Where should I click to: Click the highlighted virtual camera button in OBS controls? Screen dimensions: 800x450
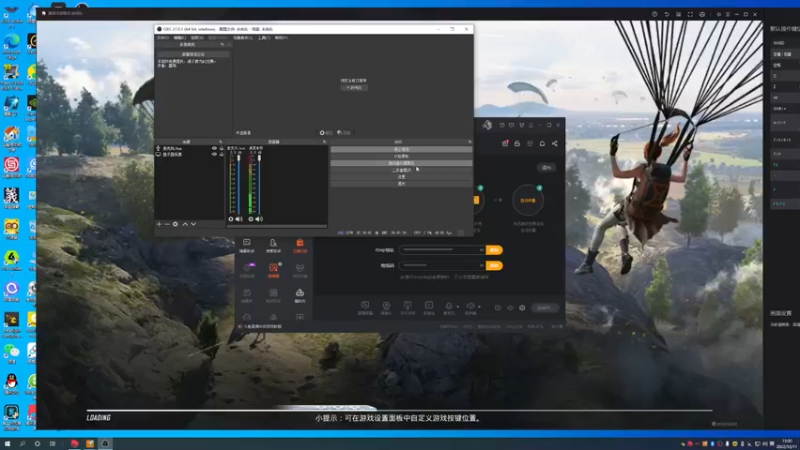(401, 163)
